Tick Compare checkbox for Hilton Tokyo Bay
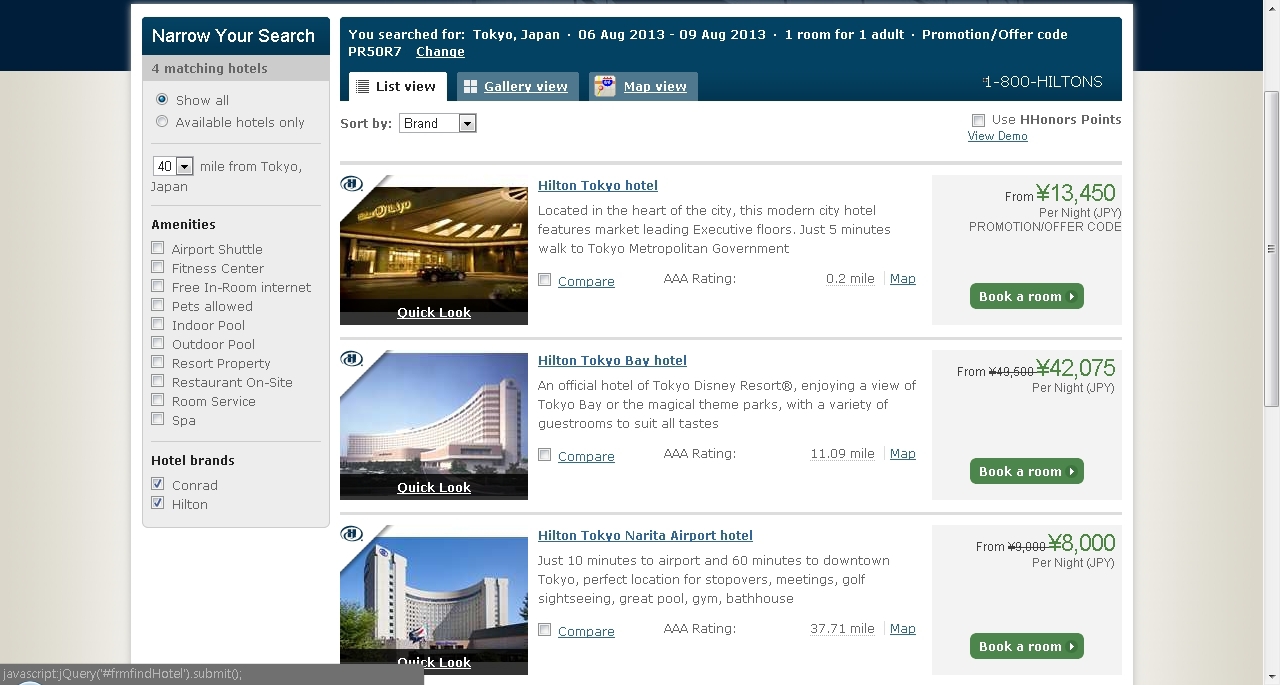Image resolution: width=1280 pixels, height=685 pixels. pyautogui.click(x=545, y=455)
